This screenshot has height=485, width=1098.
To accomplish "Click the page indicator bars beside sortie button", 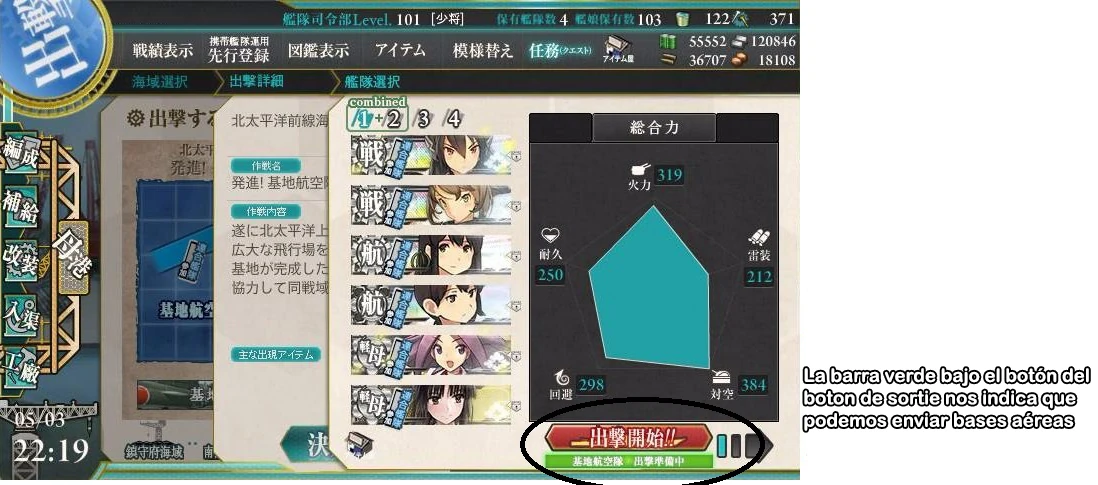I will tap(742, 445).
